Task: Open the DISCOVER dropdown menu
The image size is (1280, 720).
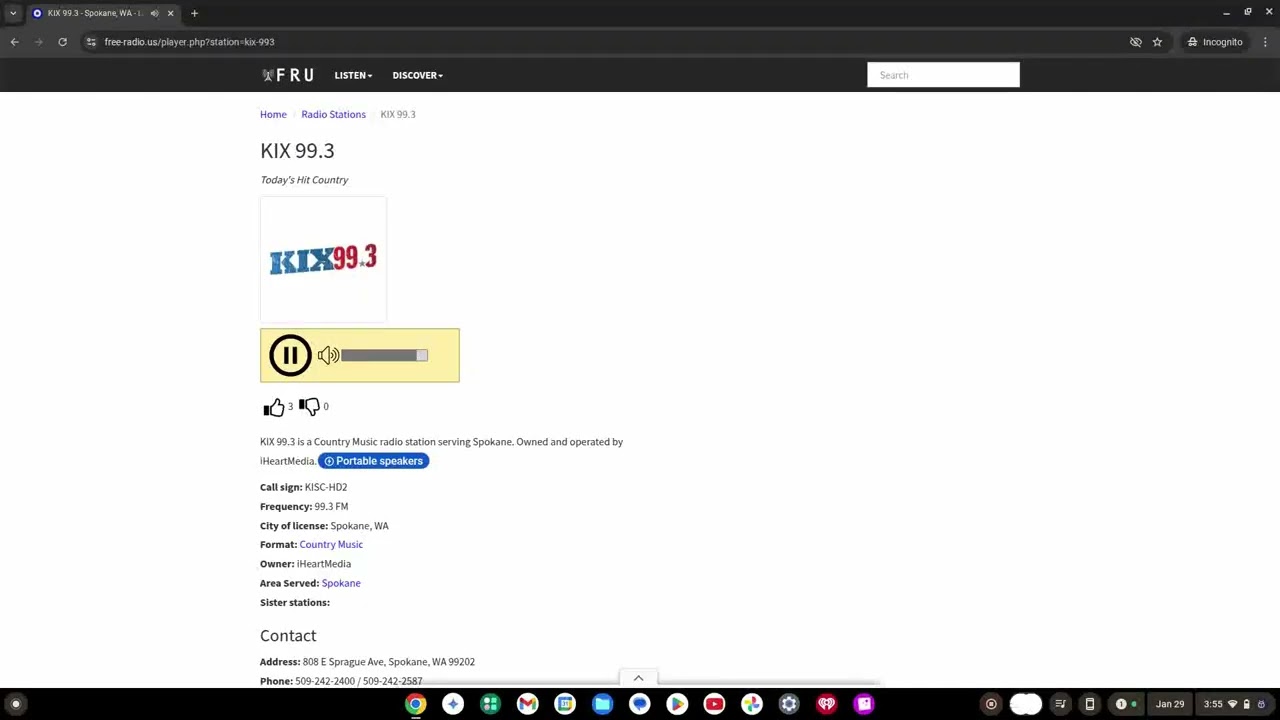Action: point(417,75)
